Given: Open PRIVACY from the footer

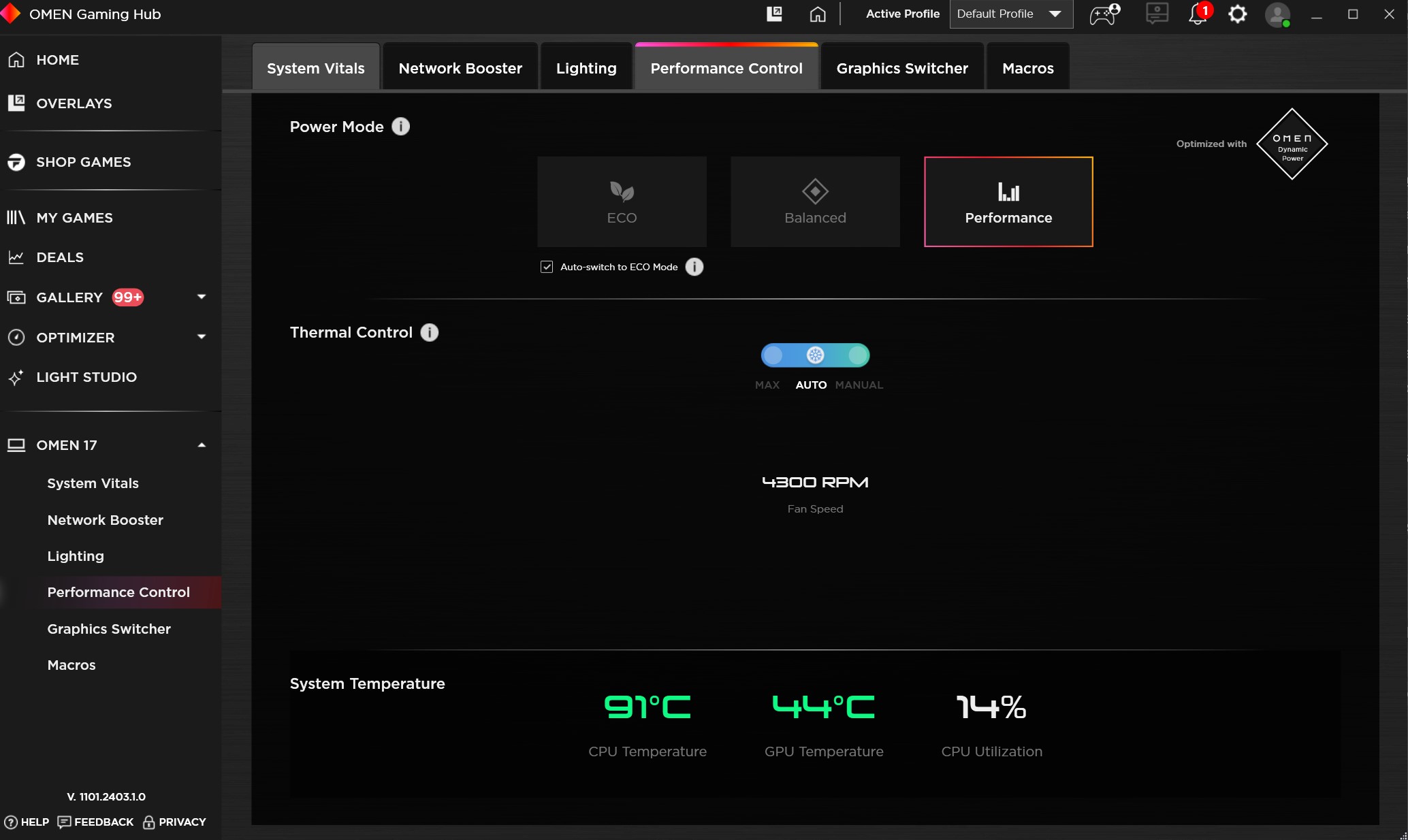Looking at the screenshot, I should 174,822.
